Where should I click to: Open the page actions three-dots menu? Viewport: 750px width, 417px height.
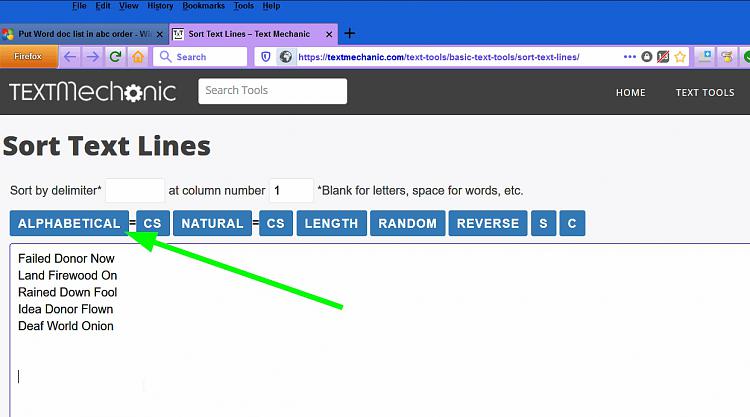point(629,57)
